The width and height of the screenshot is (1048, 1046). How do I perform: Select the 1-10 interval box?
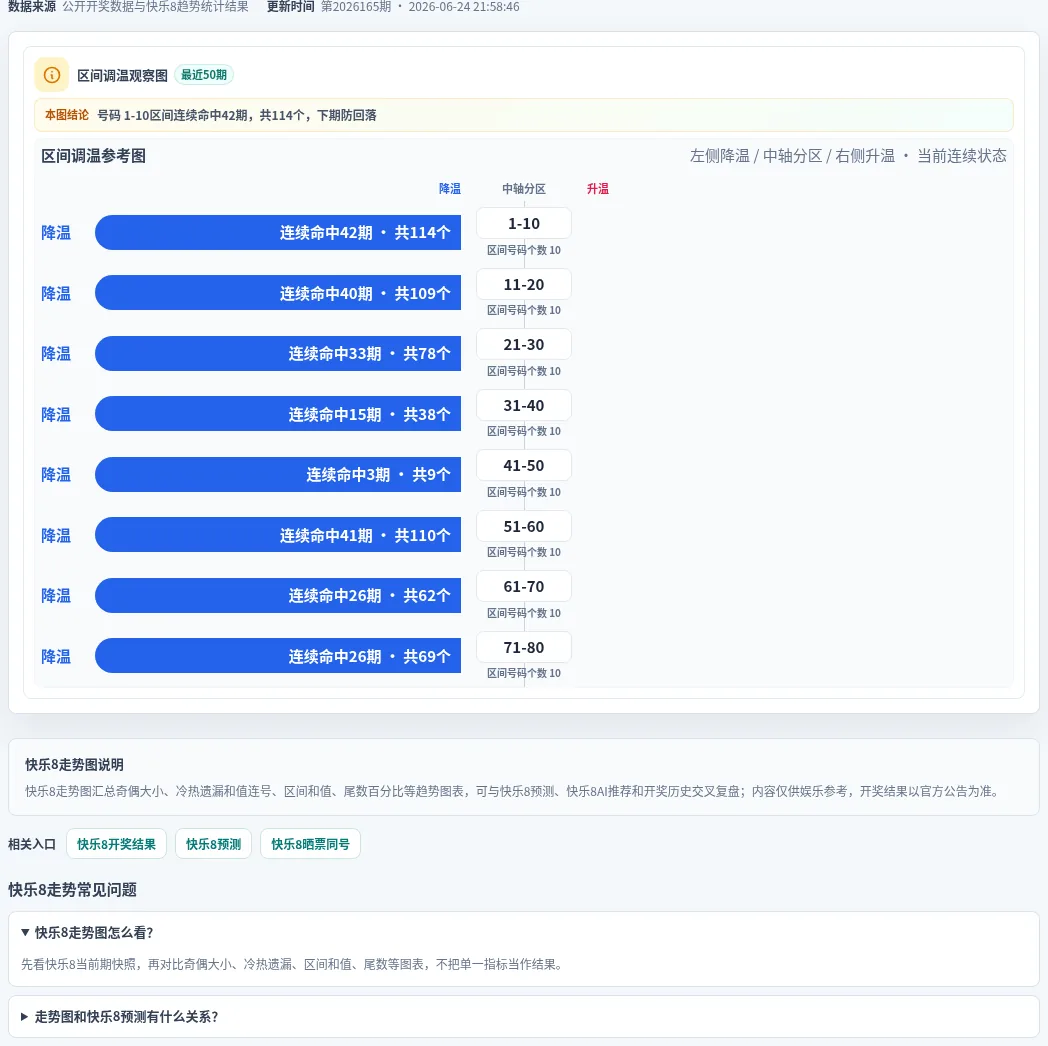click(x=524, y=223)
